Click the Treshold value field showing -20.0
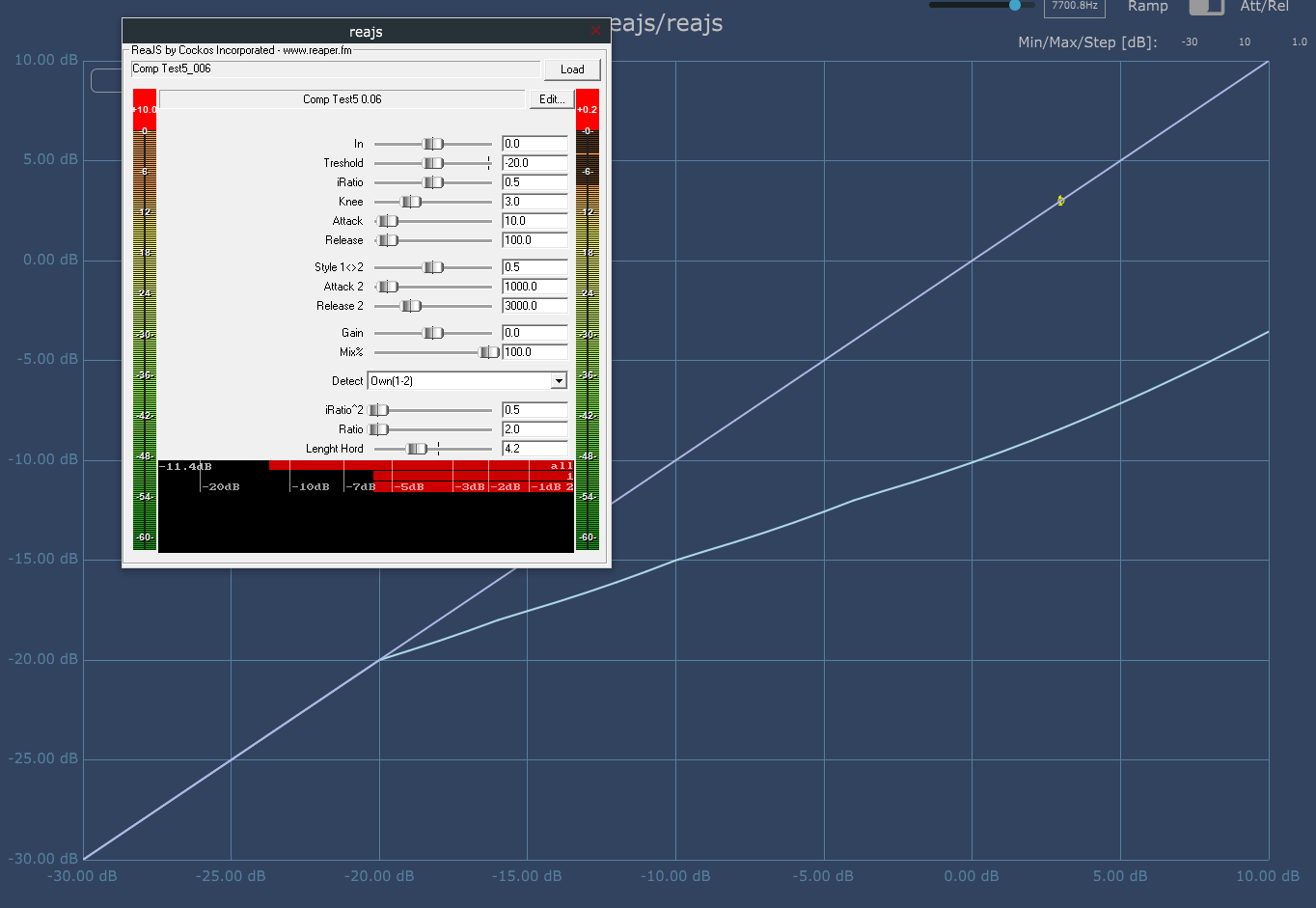The height and width of the screenshot is (908, 1316). tap(535, 163)
